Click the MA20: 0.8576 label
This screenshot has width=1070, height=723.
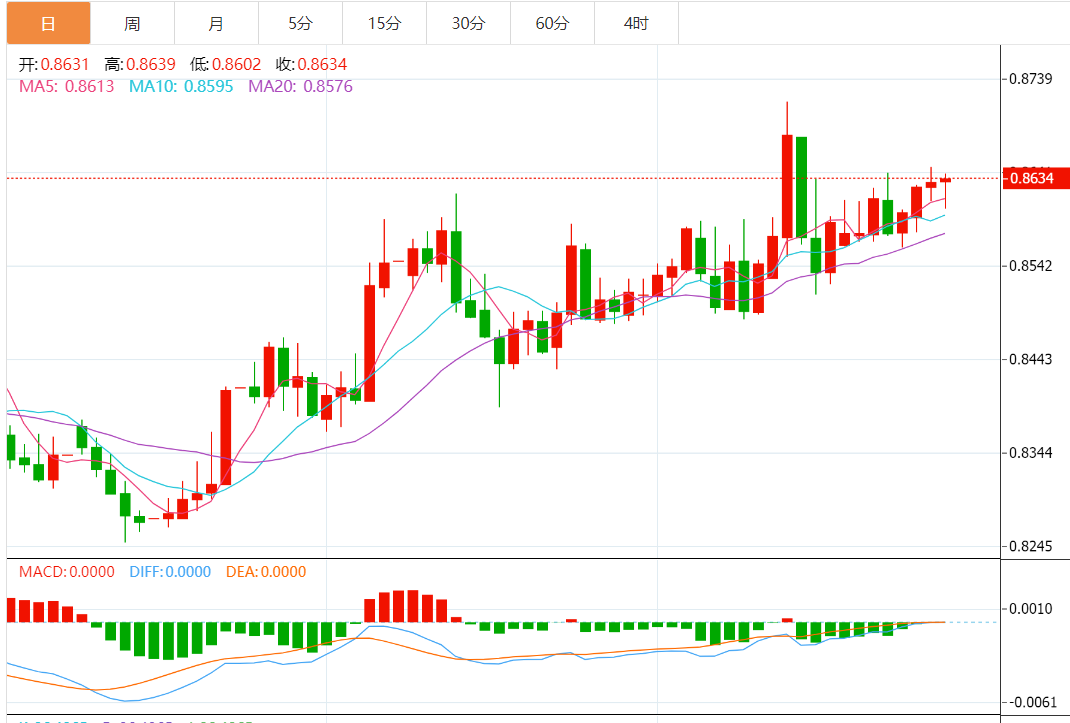click(x=300, y=86)
